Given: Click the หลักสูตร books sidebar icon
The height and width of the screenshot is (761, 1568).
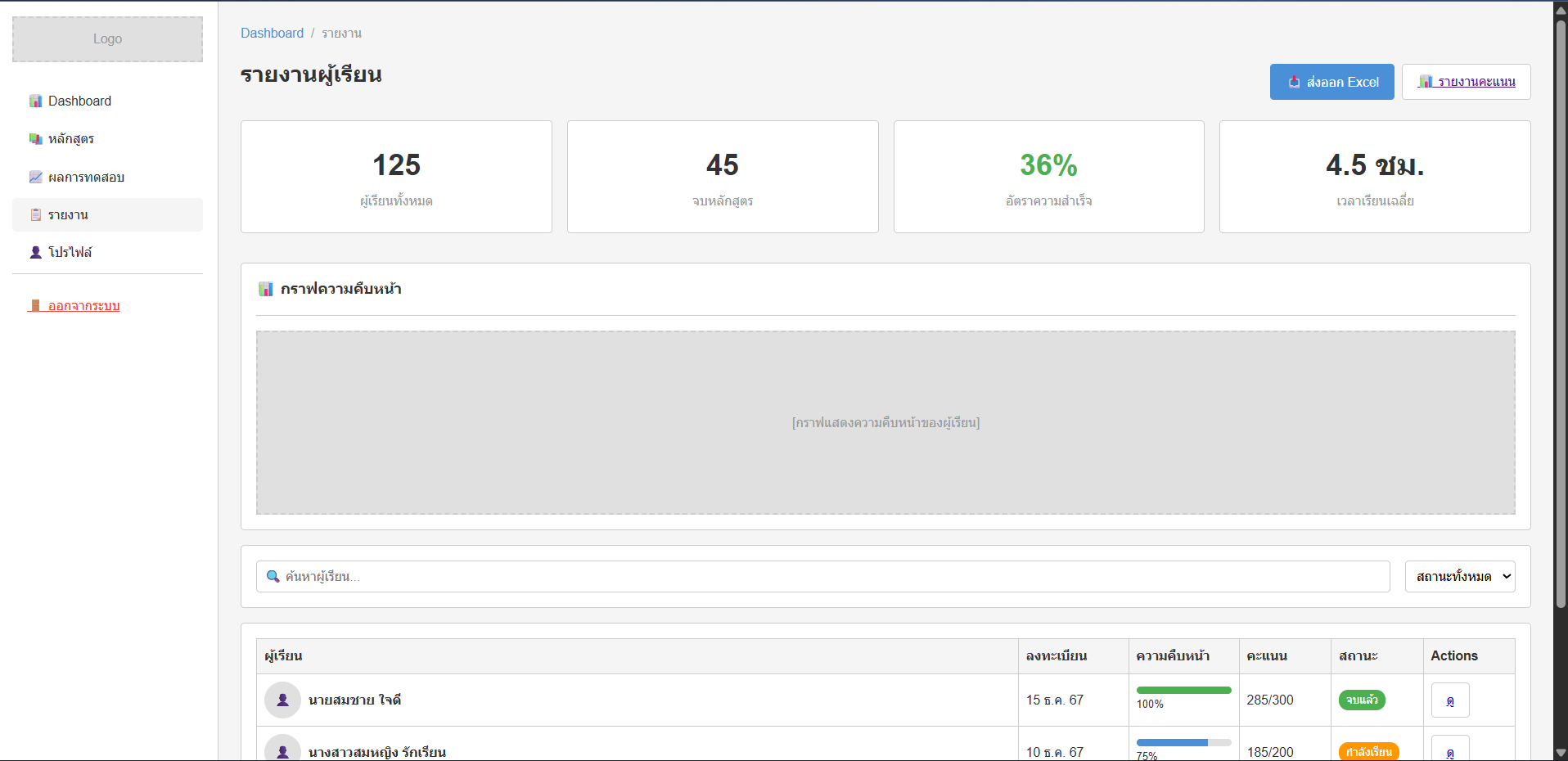Looking at the screenshot, I should [35, 139].
